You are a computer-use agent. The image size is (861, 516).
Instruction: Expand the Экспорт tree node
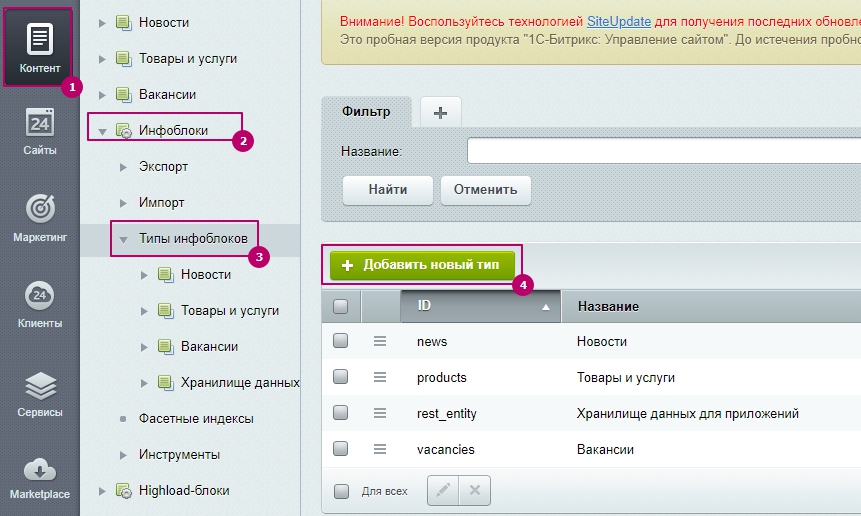click(x=123, y=167)
